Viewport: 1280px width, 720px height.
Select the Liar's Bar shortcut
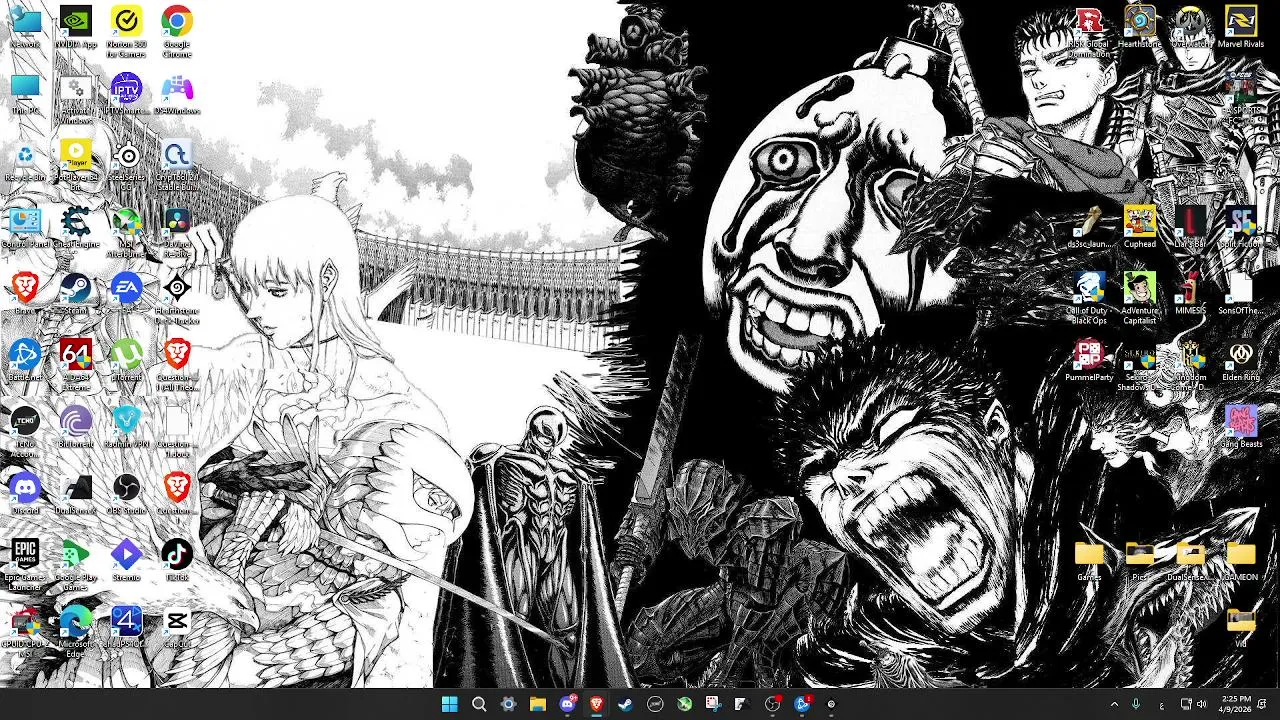click(x=1190, y=227)
